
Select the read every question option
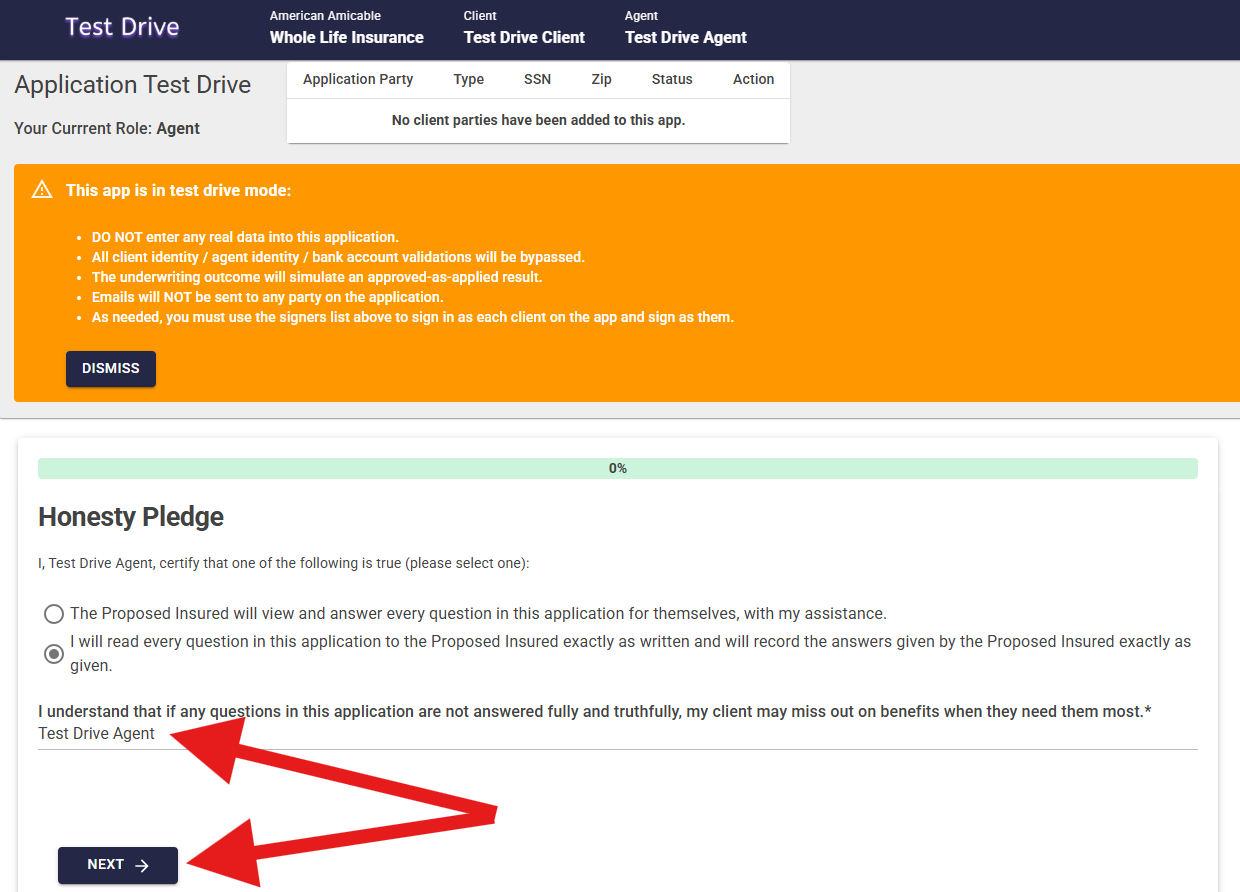pos(54,654)
